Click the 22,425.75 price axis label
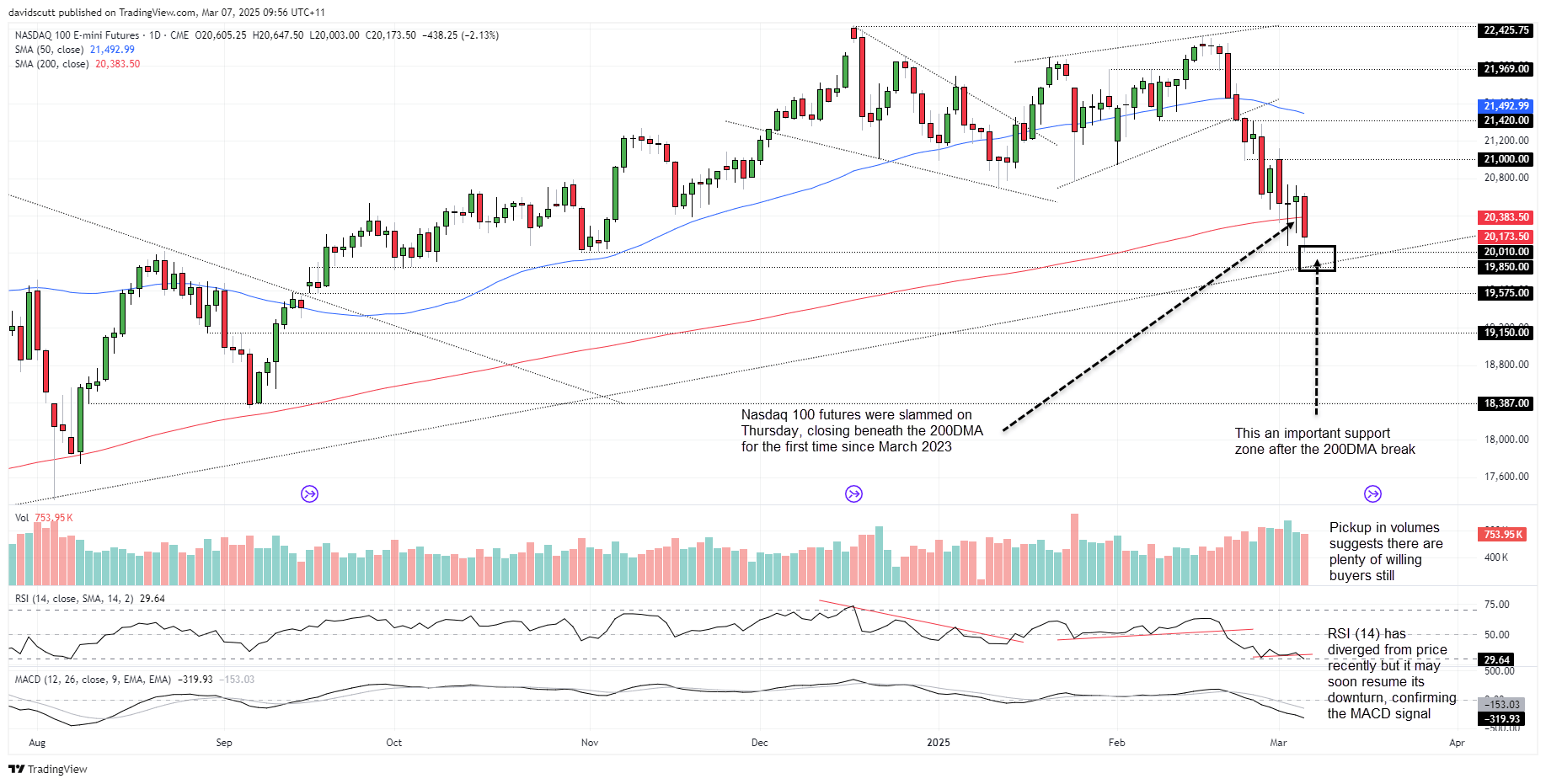 click(1506, 30)
